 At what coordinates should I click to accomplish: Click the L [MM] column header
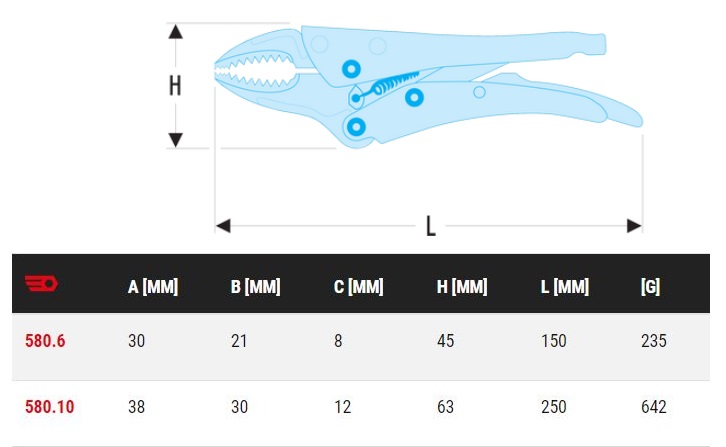(x=565, y=287)
